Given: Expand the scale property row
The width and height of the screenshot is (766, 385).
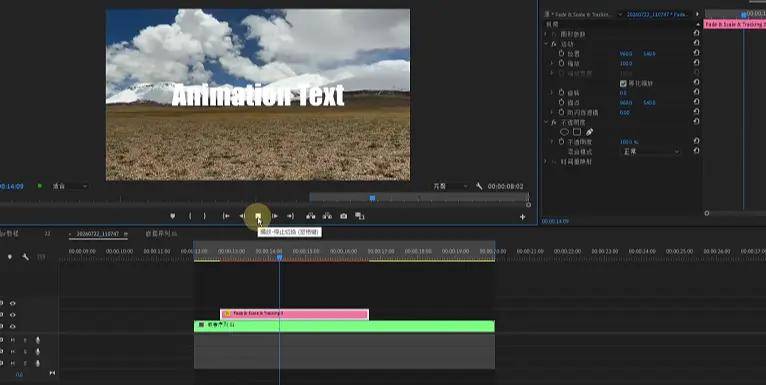Looking at the screenshot, I should (x=553, y=63).
